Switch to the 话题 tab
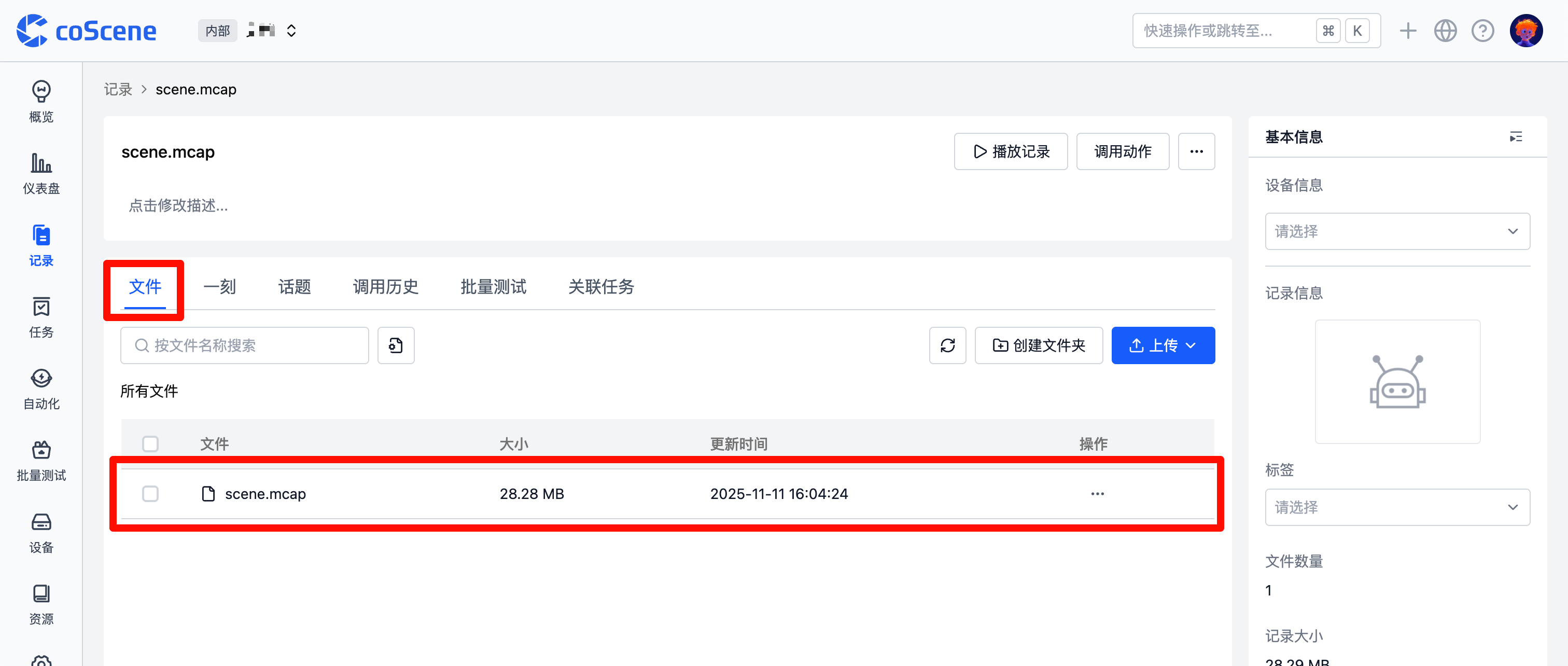Image resolution: width=1568 pixels, height=666 pixels. [x=295, y=287]
